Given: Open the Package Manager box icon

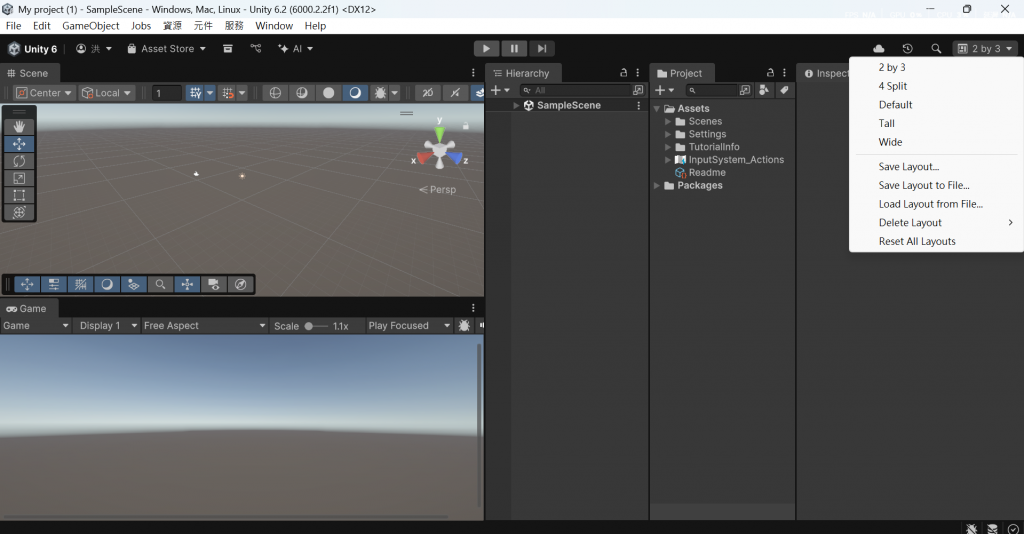Looking at the screenshot, I should [x=227, y=48].
